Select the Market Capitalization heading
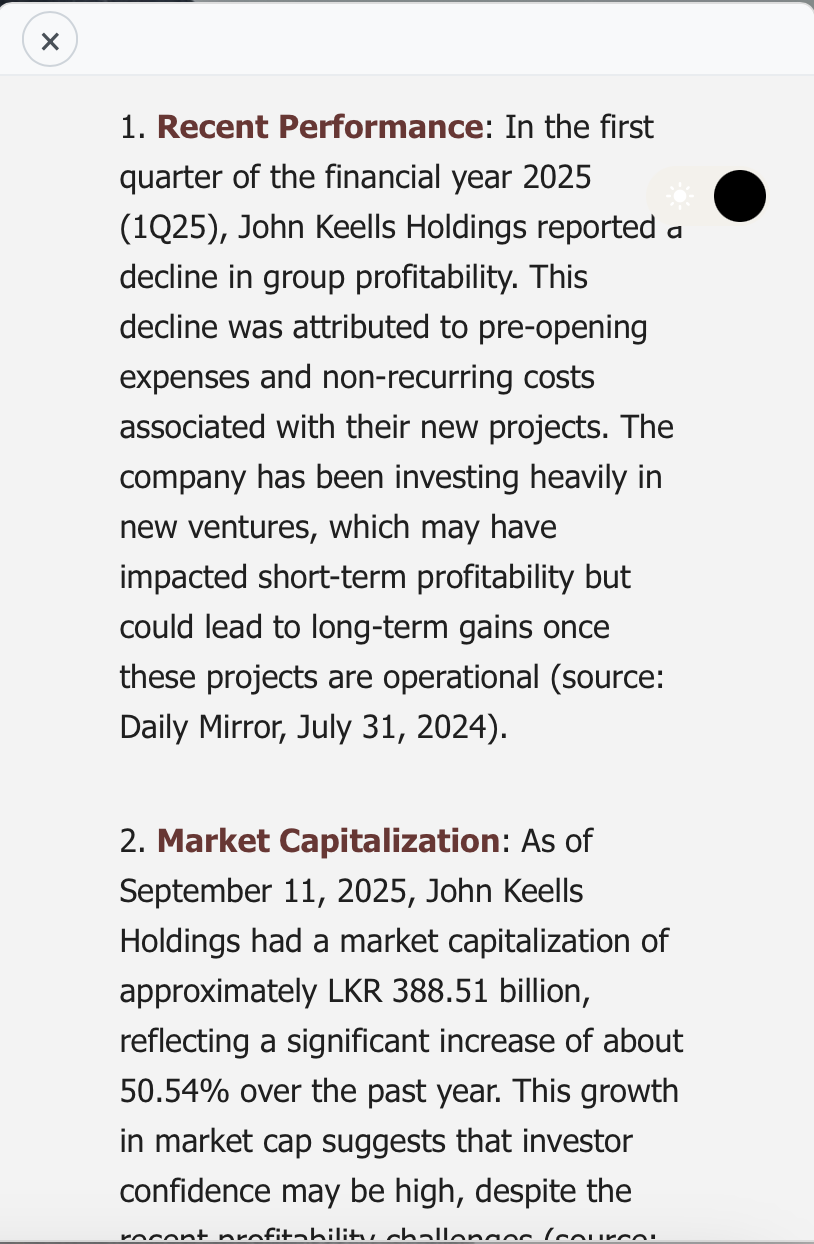The image size is (814, 1244). (328, 840)
